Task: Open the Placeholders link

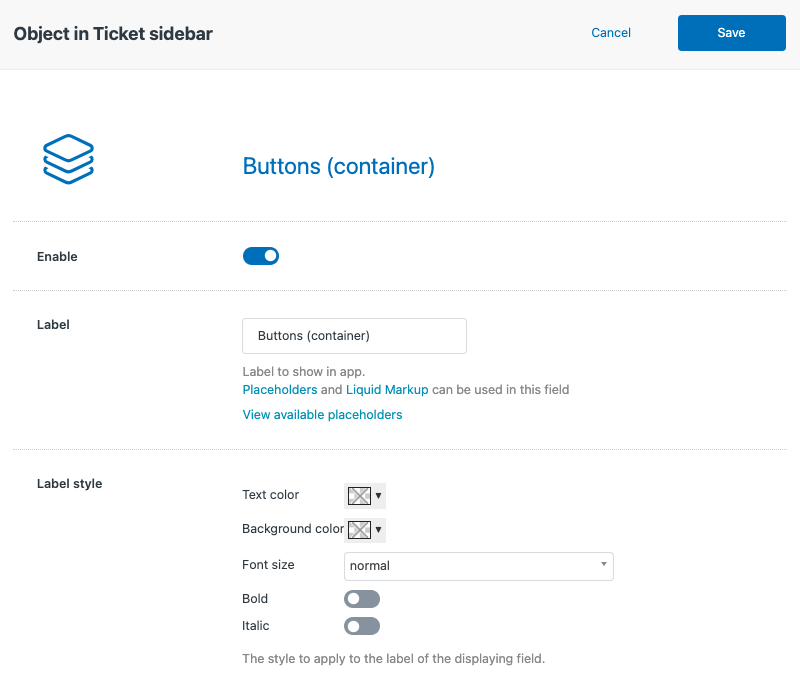Action: [x=280, y=390]
